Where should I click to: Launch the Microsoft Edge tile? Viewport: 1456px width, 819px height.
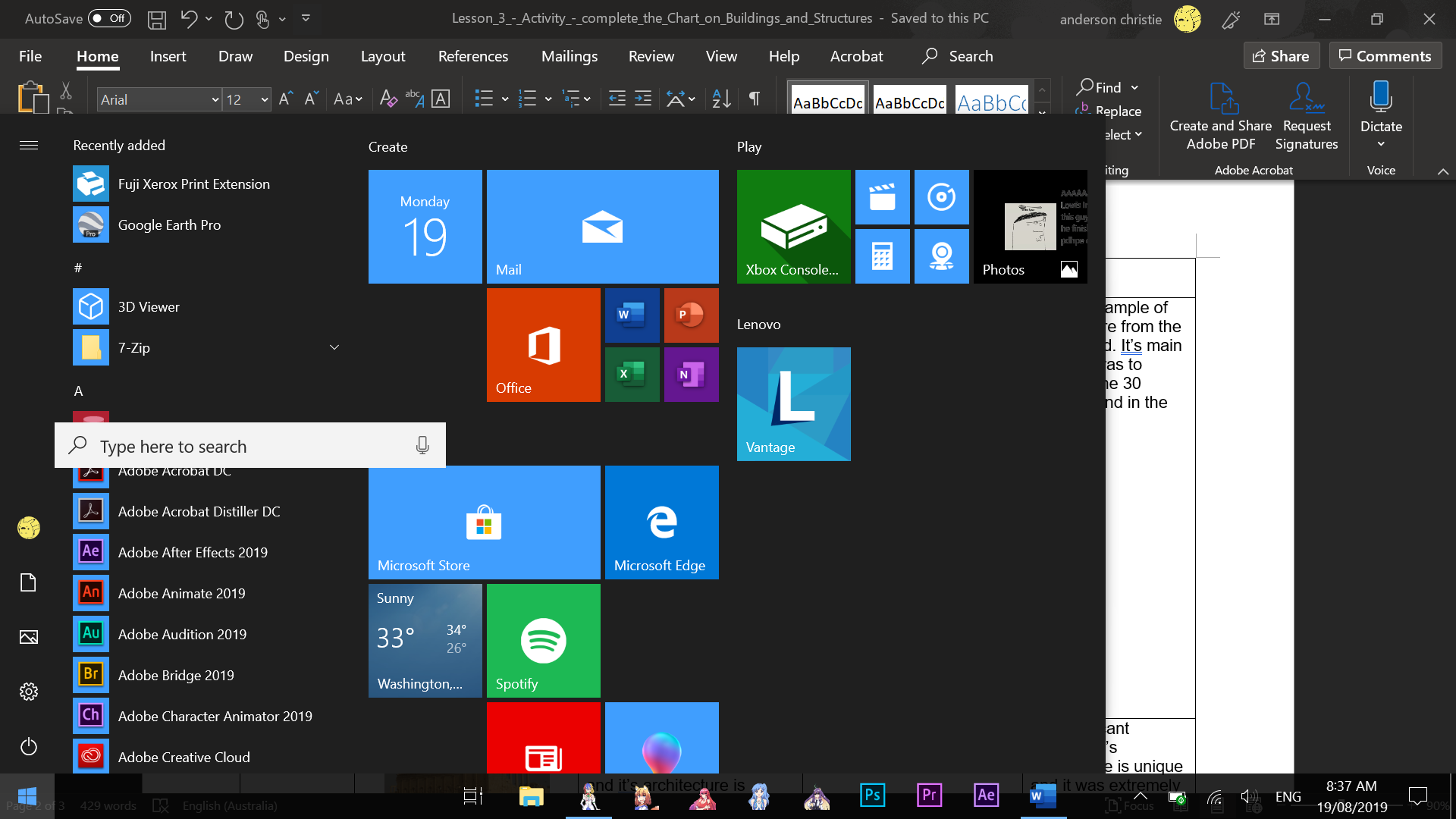coord(661,522)
